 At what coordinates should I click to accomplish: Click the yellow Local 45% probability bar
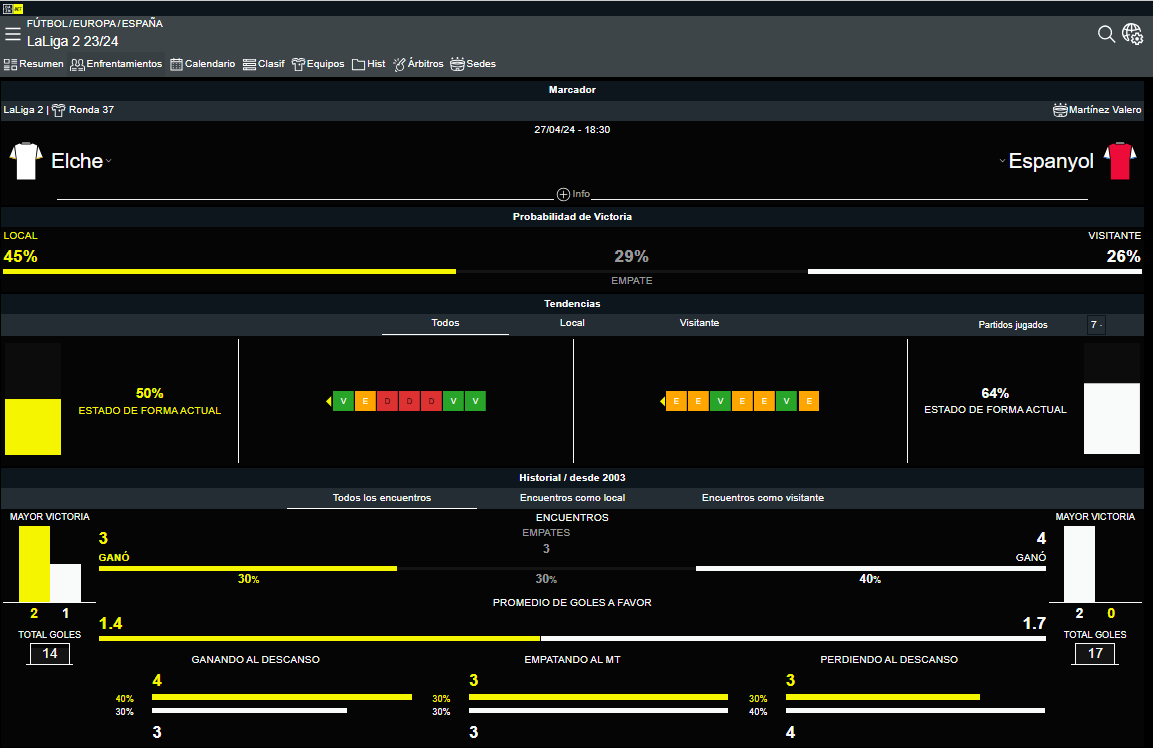pyautogui.click(x=229, y=271)
